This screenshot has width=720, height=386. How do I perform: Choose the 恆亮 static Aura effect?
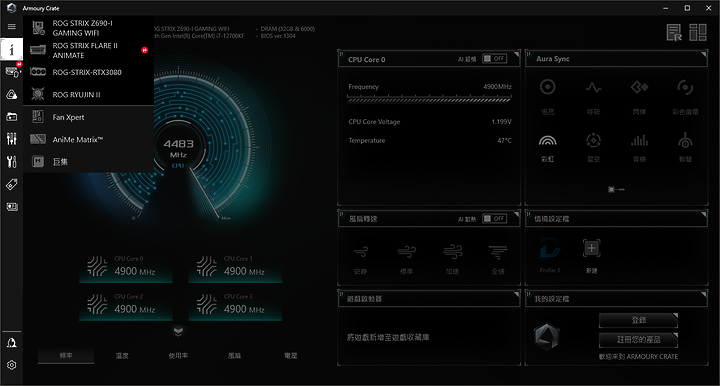tap(547, 95)
